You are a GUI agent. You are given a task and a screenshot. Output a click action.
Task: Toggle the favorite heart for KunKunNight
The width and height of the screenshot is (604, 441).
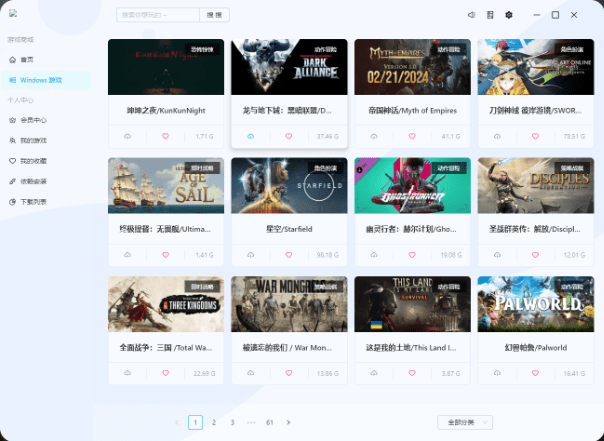click(166, 136)
